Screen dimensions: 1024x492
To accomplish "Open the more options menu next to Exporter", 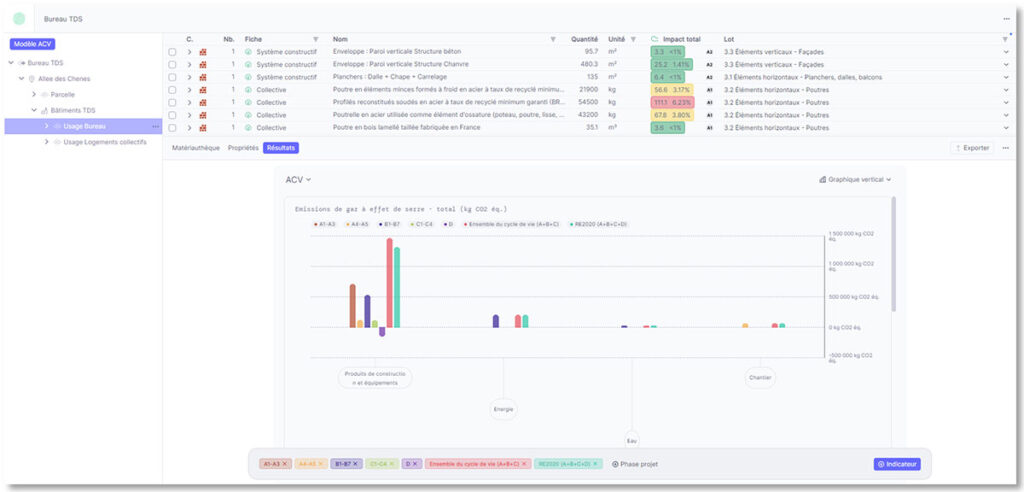I will point(1006,148).
